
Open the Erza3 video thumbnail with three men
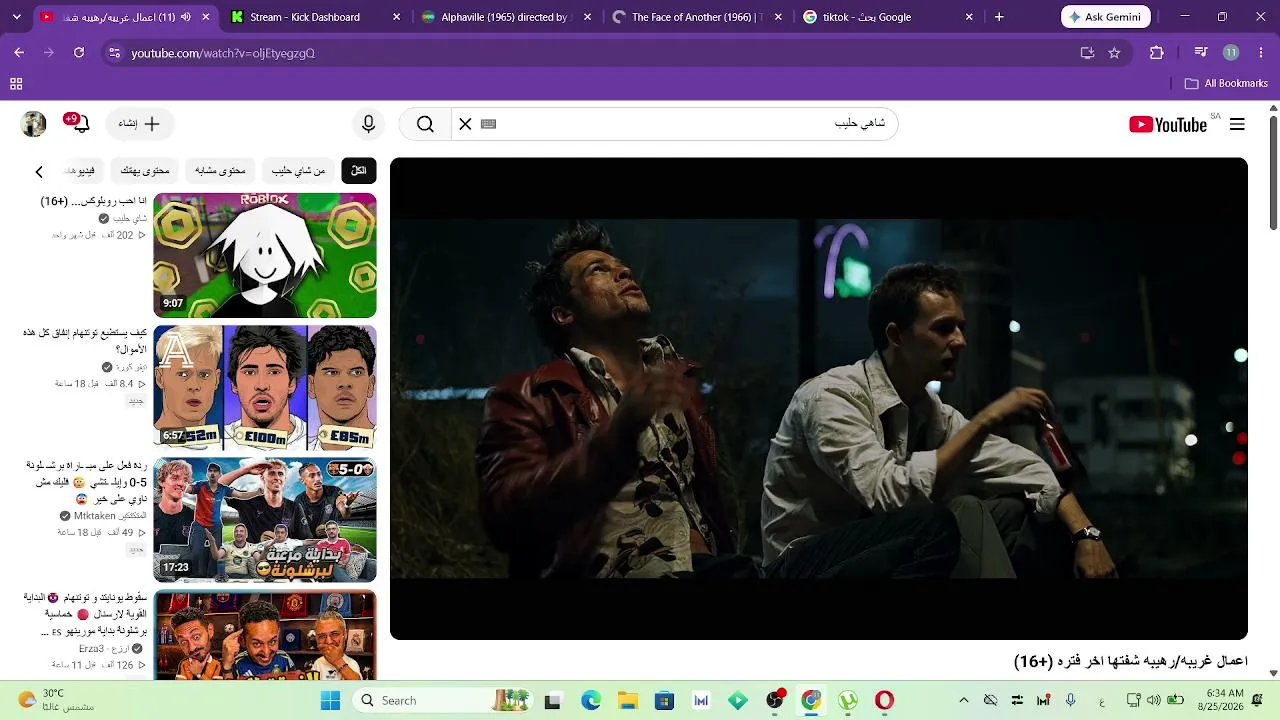tap(265, 636)
